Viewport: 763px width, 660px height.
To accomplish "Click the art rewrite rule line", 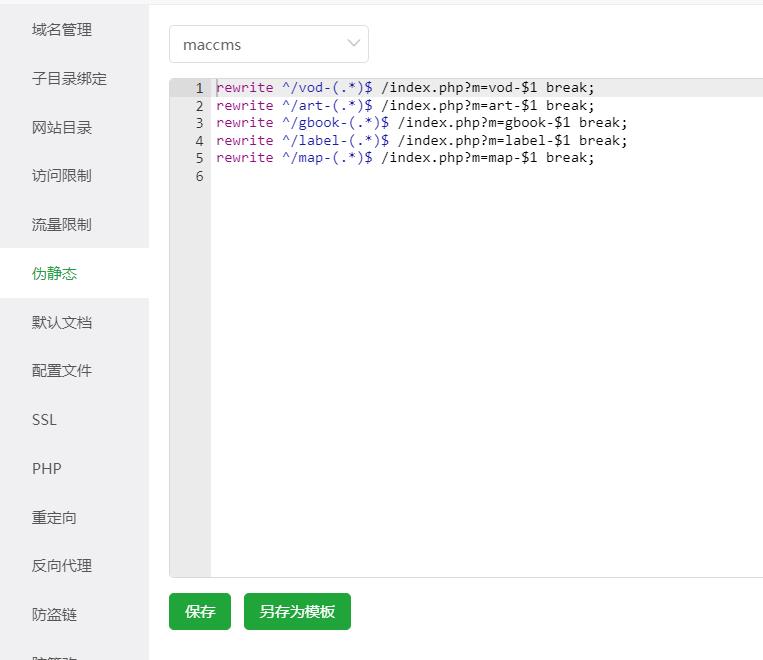I will [x=405, y=105].
